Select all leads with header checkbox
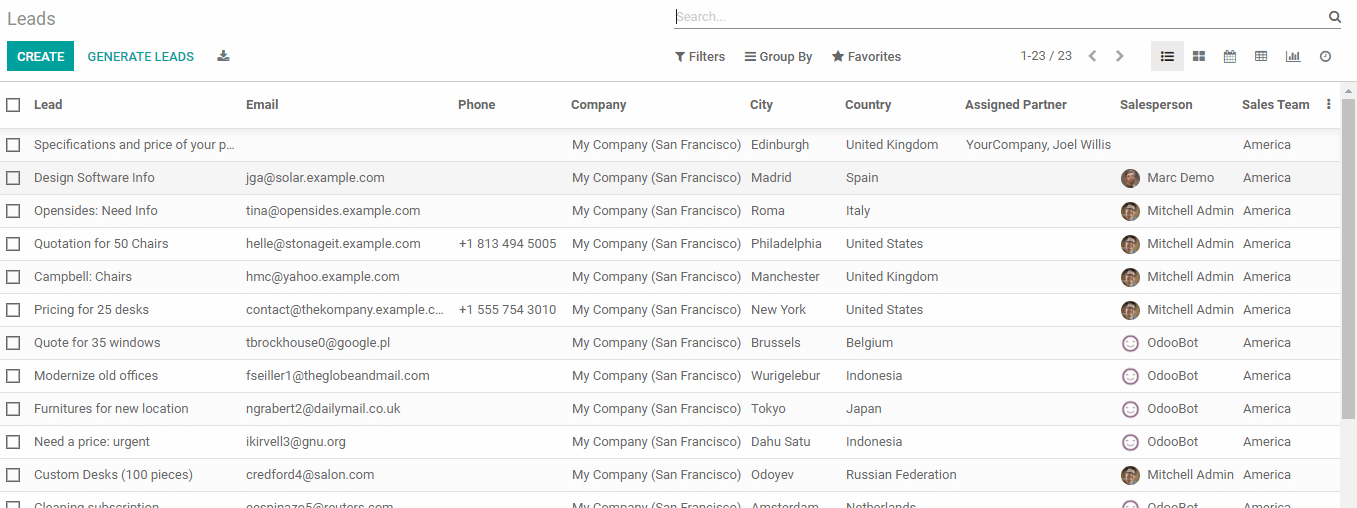This screenshot has width=1357, height=508. click(x=13, y=105)
